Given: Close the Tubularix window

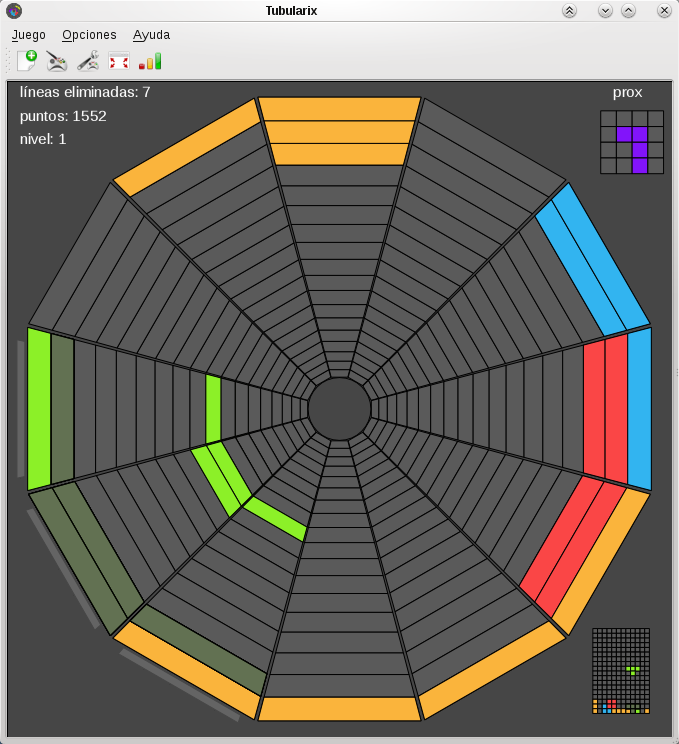Looking at the screenshot, I should pyautogui.click(x=664, y=10).
